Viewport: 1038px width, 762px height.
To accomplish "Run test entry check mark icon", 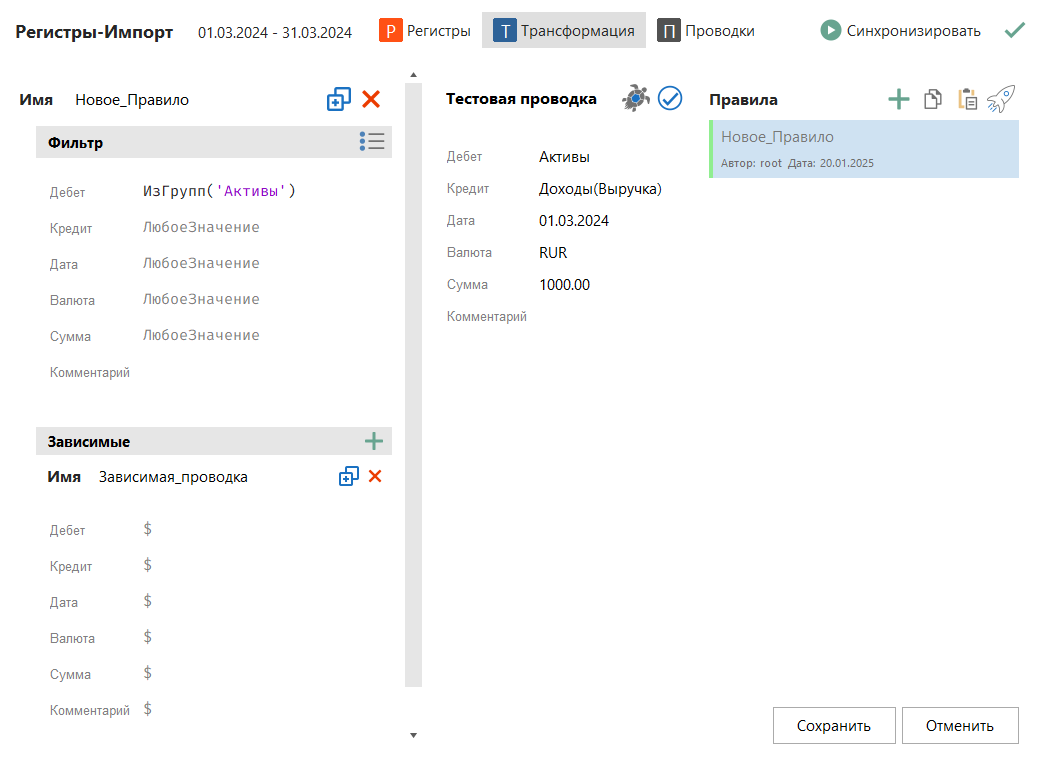I will coord(669,98).
